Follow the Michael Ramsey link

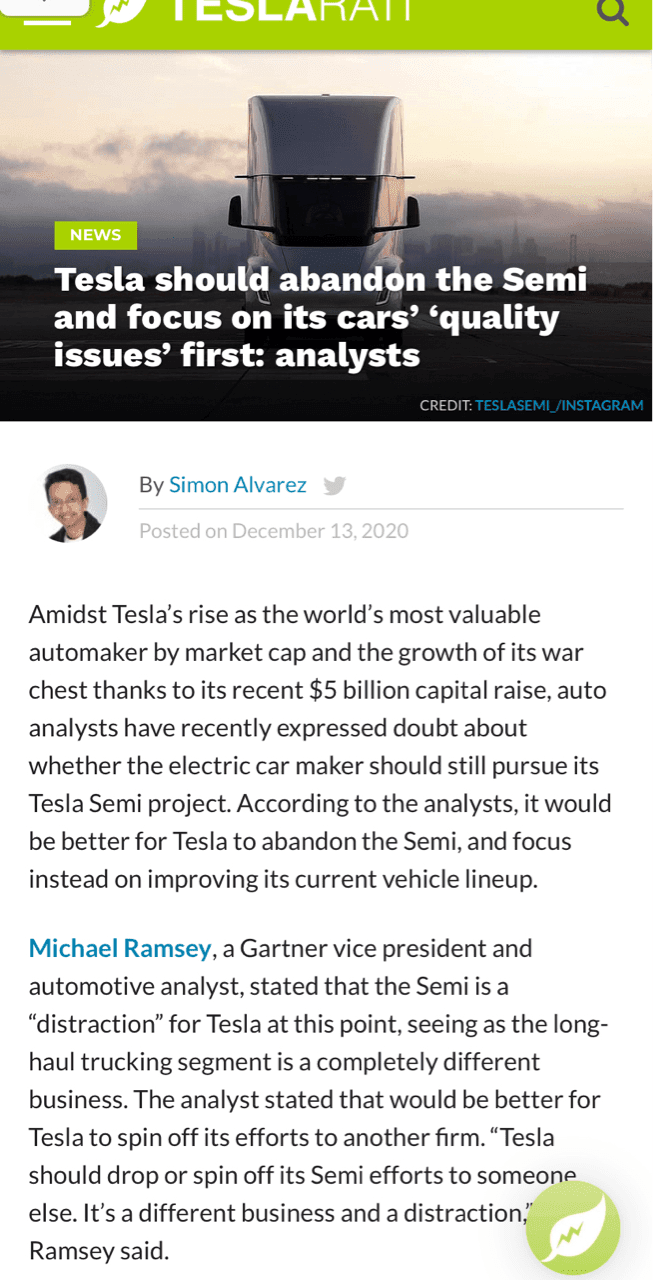tap(120, 947)
